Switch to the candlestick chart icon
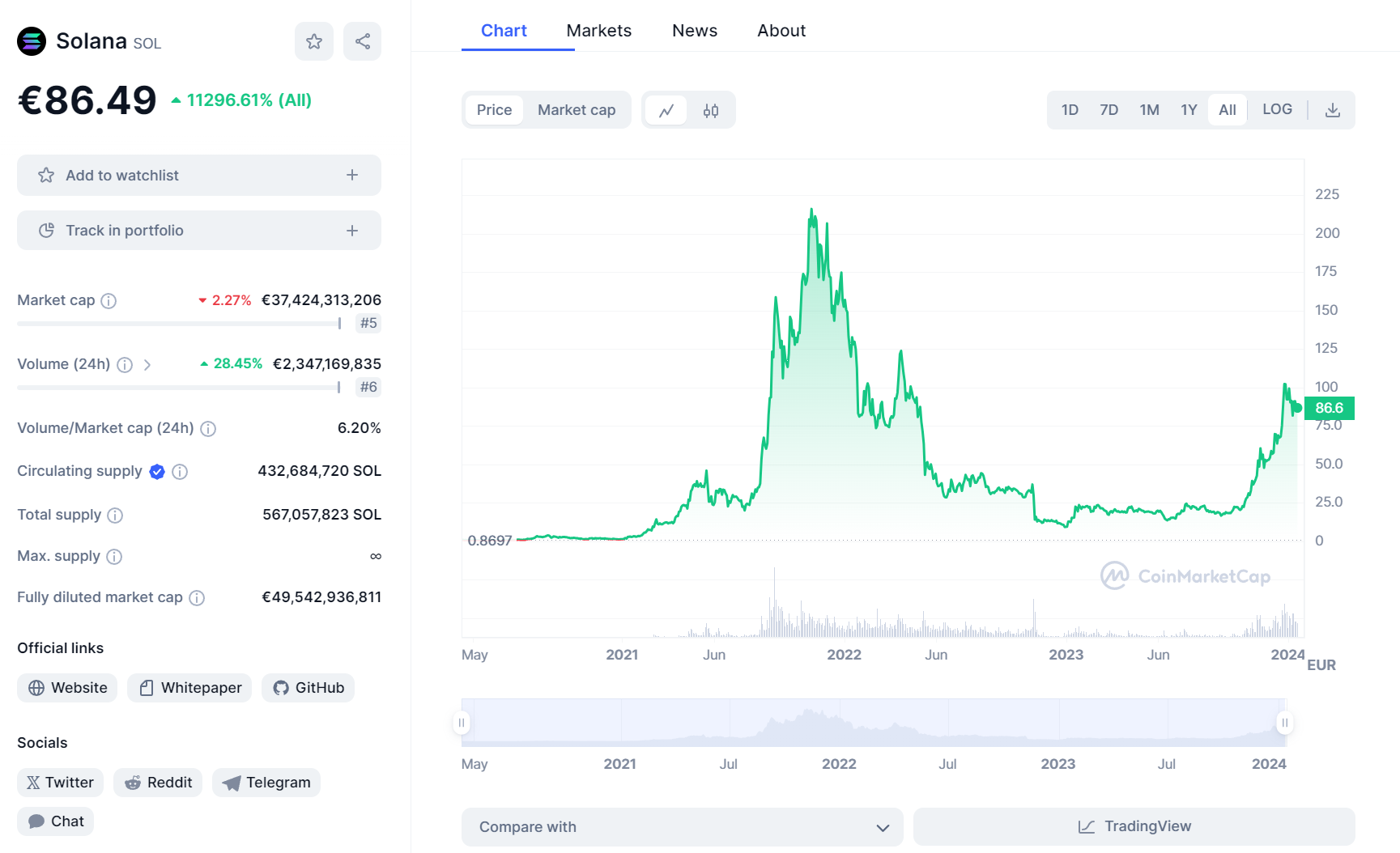The image size is (1400, 853). tap(711, 110)
